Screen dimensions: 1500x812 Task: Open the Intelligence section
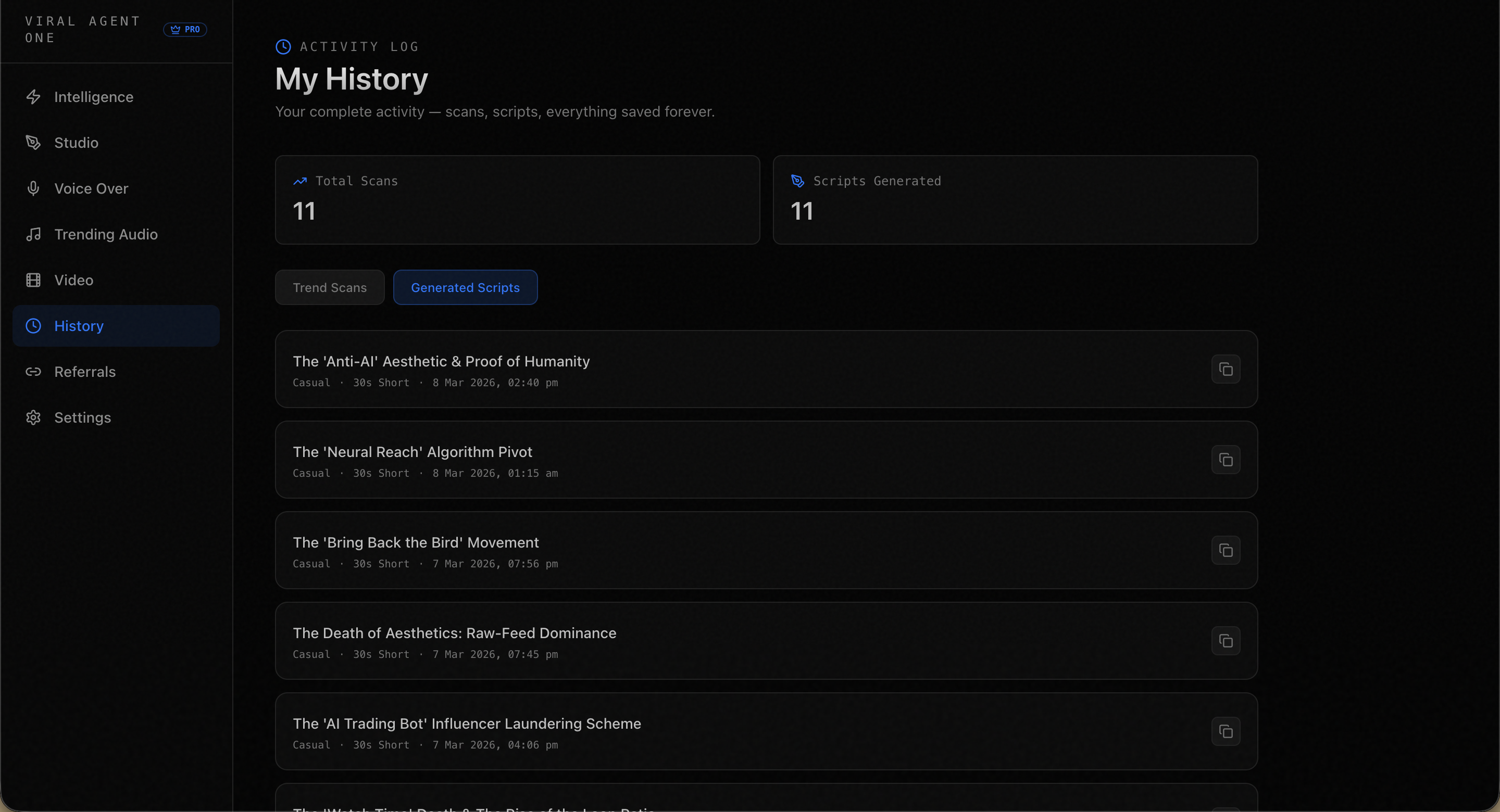[x=116, y=97]
